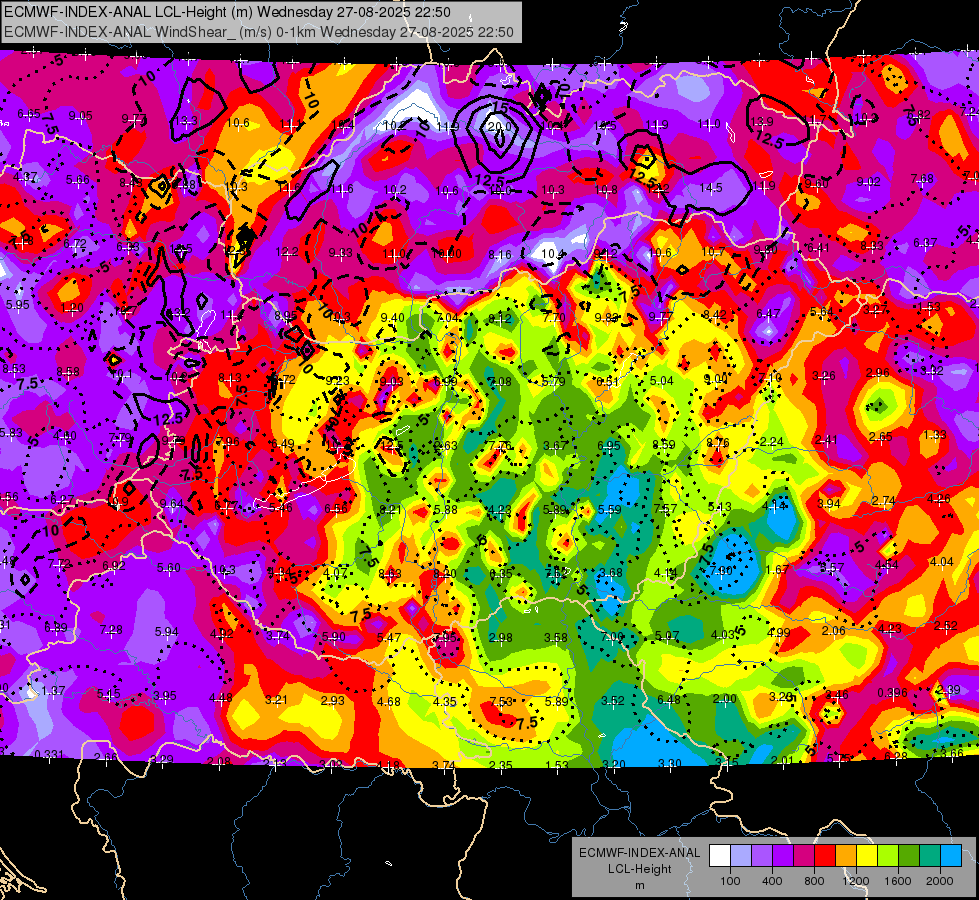Click the legend caption 'ECMWF-INDEX-ANAL'
Viewport: 979px width, 900px height.
(x=639, y=853)
